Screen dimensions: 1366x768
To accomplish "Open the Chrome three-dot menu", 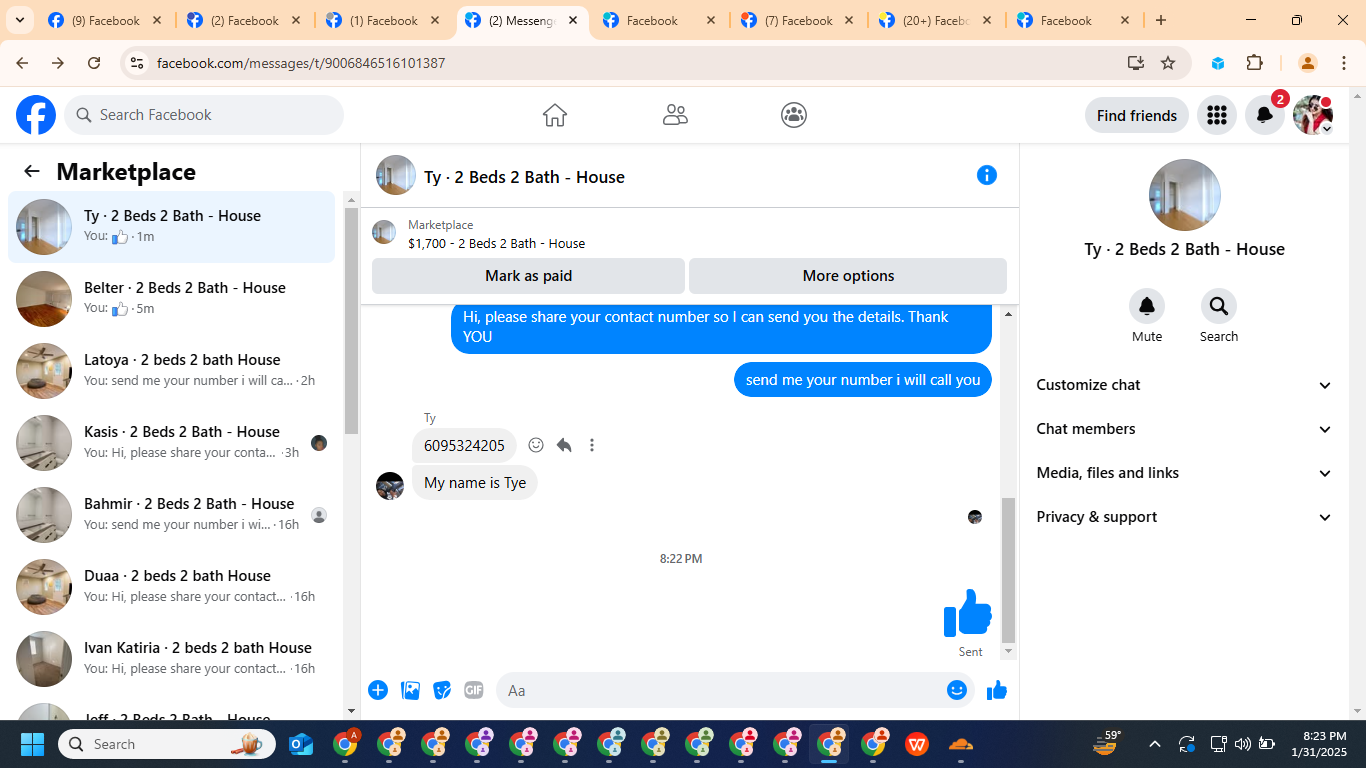I will pos(1344,63).
